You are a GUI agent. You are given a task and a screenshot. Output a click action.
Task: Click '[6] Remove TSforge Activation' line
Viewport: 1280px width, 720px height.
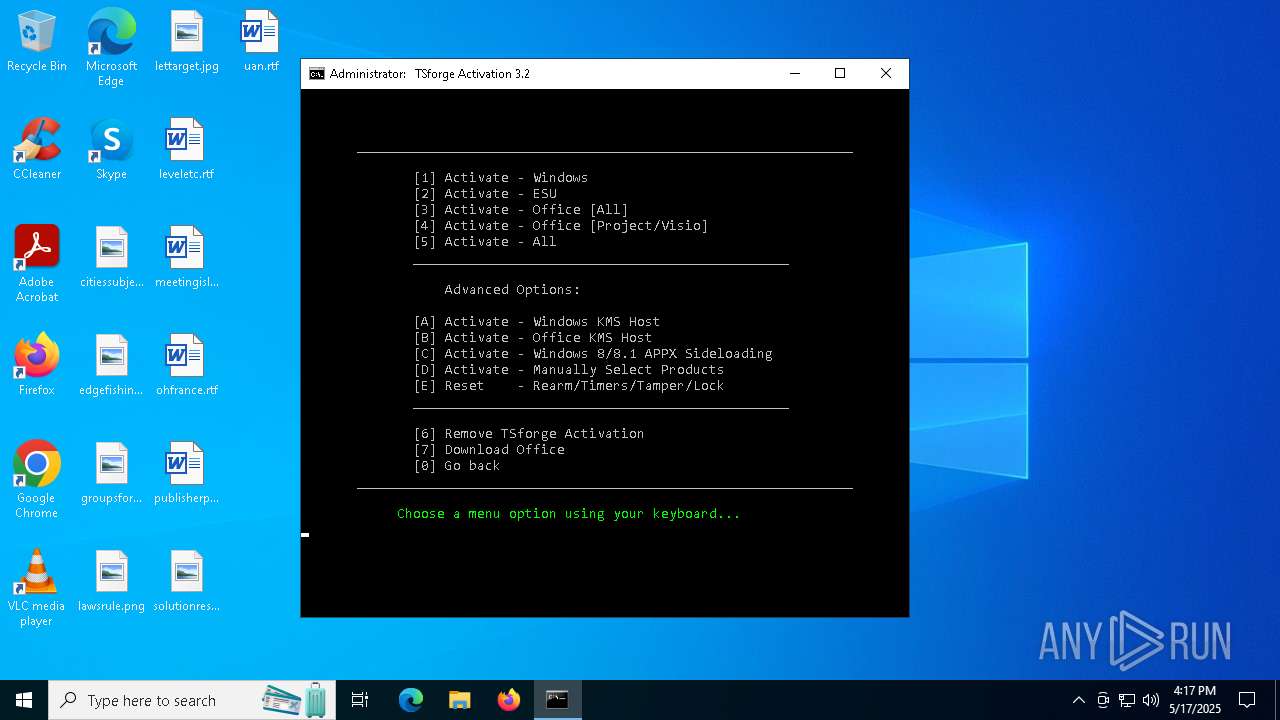529,433
